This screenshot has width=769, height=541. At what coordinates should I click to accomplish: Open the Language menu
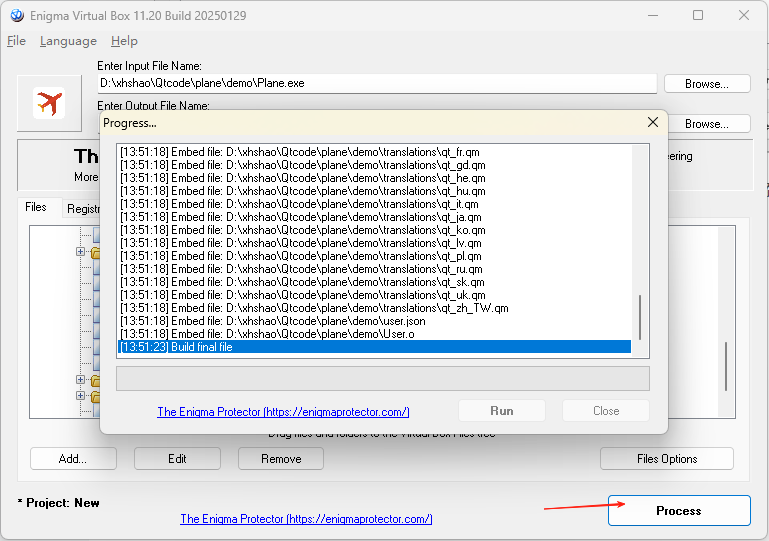pos(68,41)
